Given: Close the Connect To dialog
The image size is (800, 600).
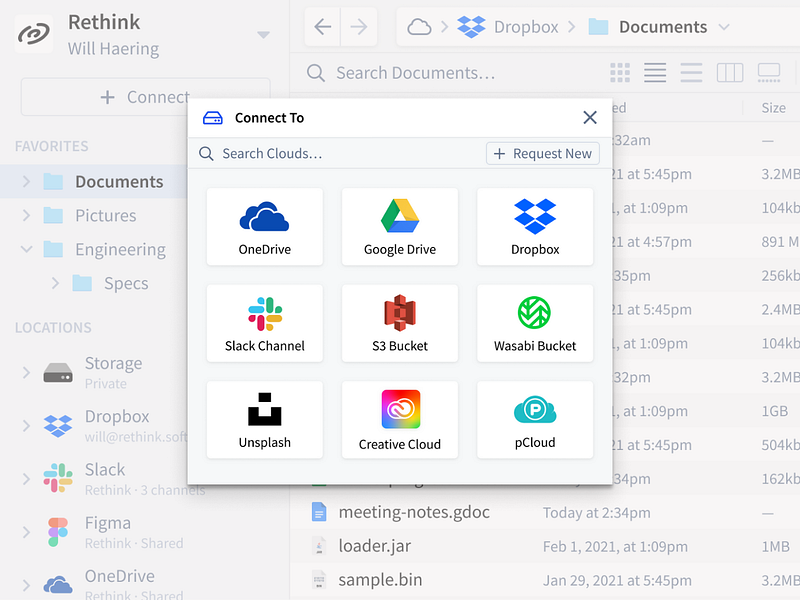Looking at the screenshot, I should tap(590, 118).
